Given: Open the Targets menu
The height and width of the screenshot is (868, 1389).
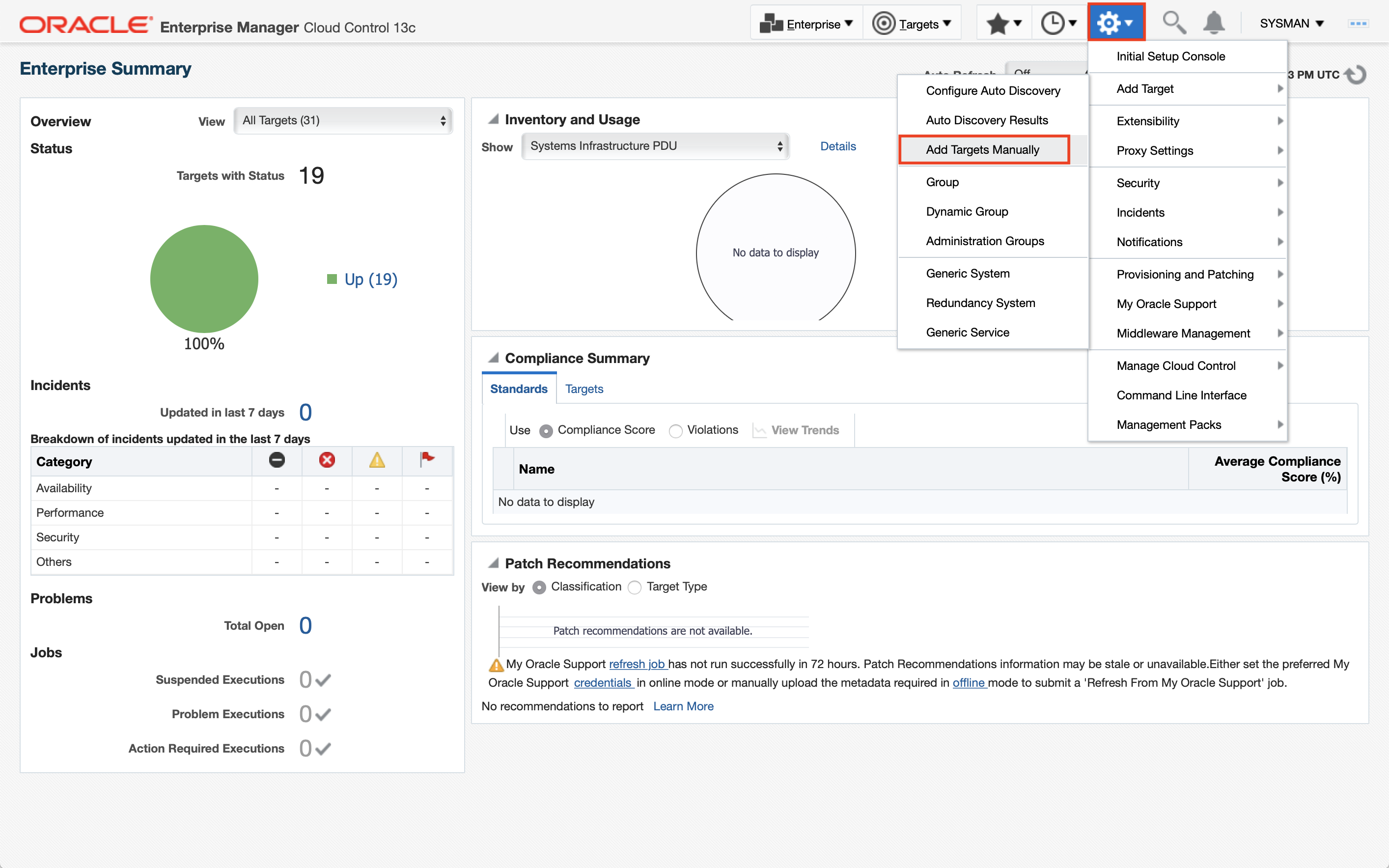Looking at the screenshot, I should (912, 24).
